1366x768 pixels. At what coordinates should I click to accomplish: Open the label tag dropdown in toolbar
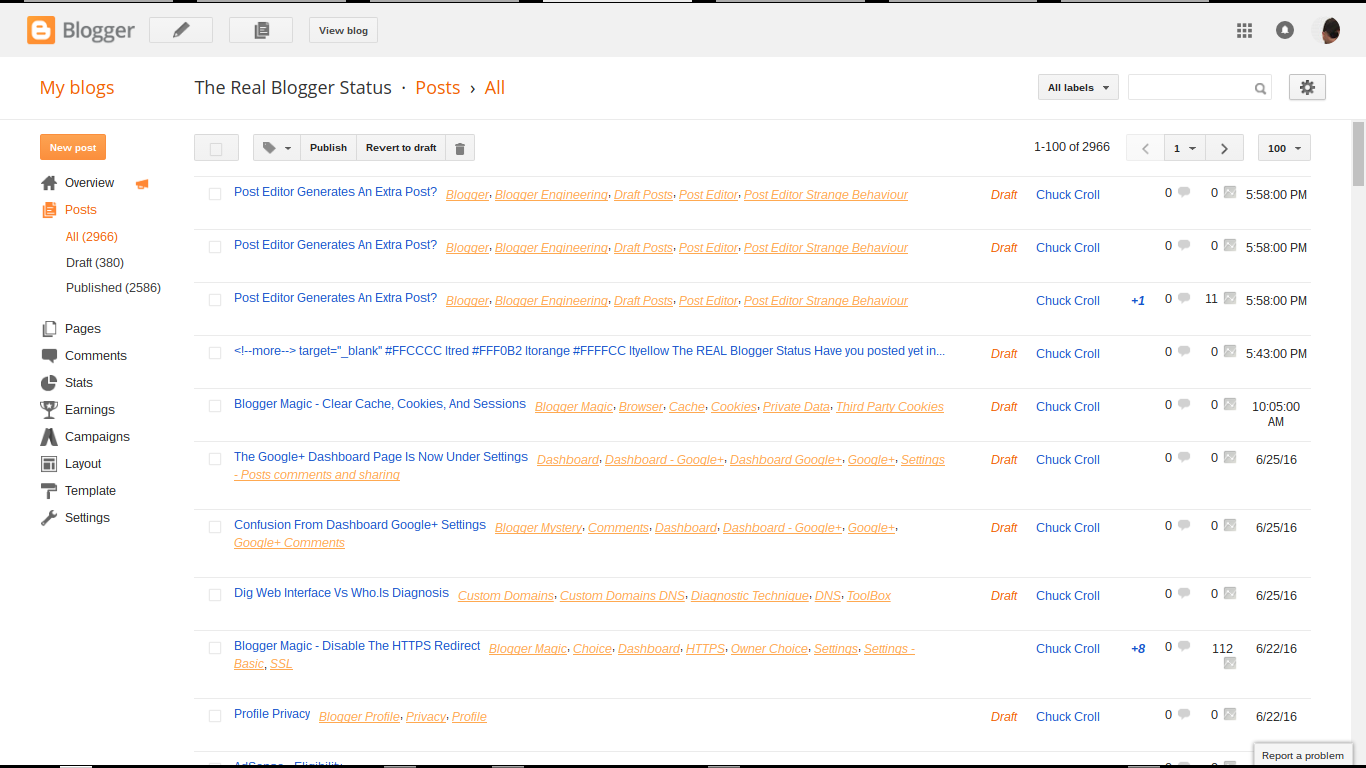(x=277, y=148)
